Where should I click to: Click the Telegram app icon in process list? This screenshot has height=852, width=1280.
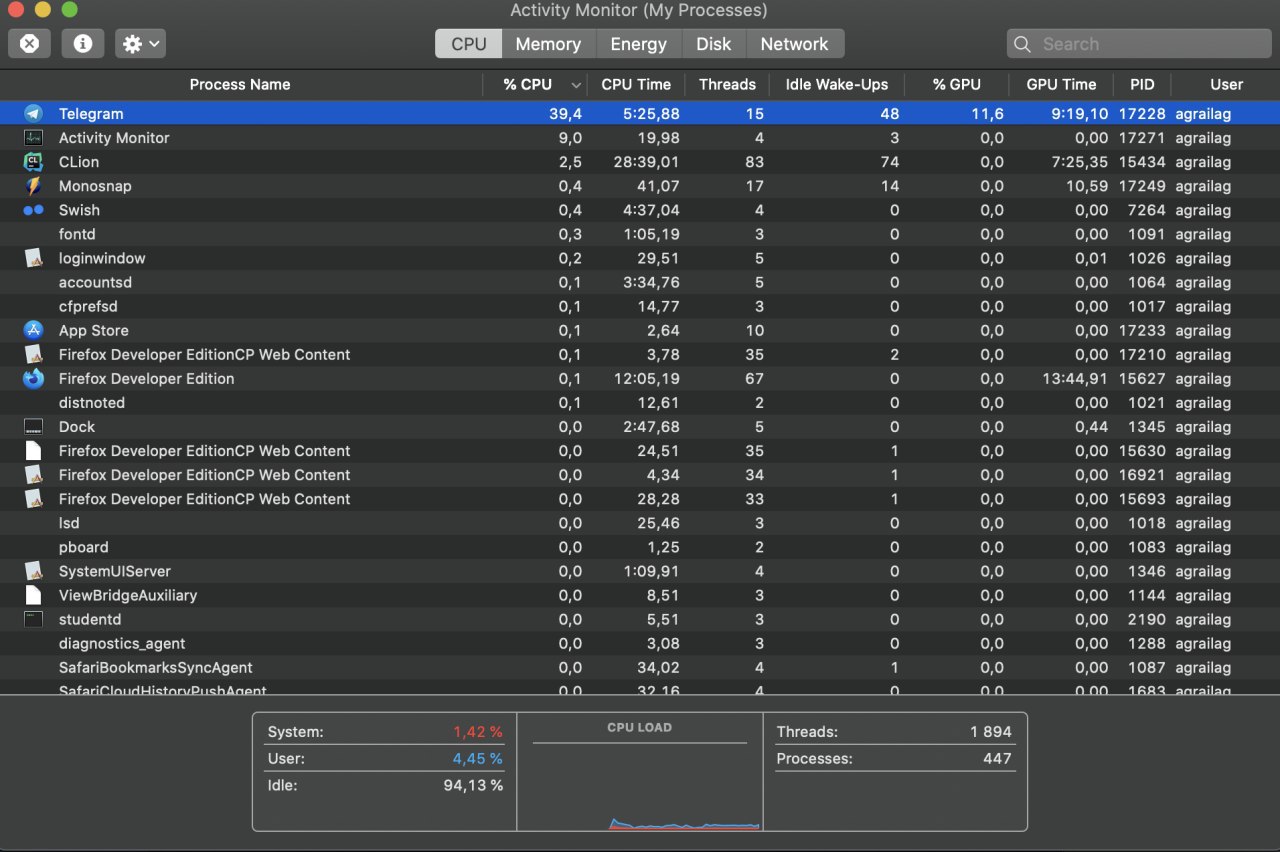[x=34, y=114]
